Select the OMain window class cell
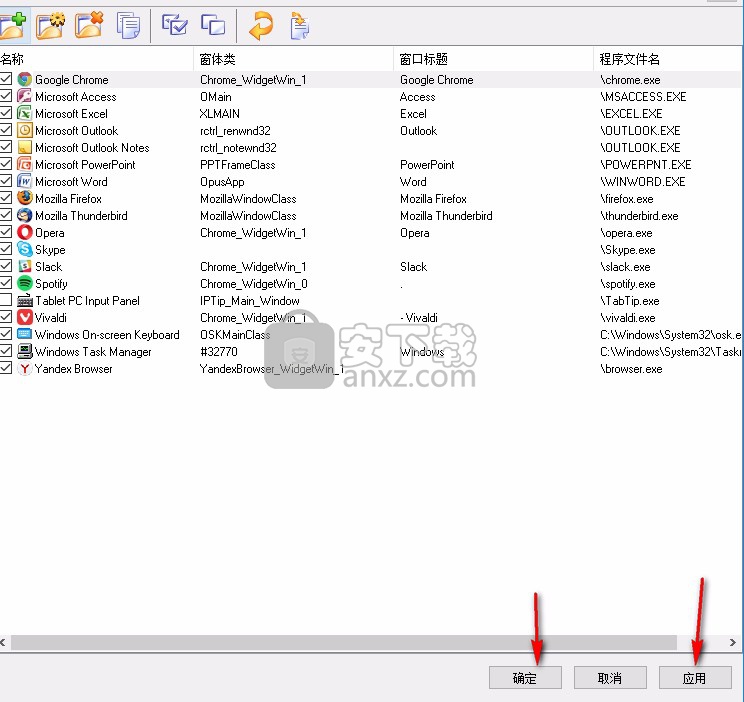This screenshot has height=702, width=744. click(x=215, y=97)
